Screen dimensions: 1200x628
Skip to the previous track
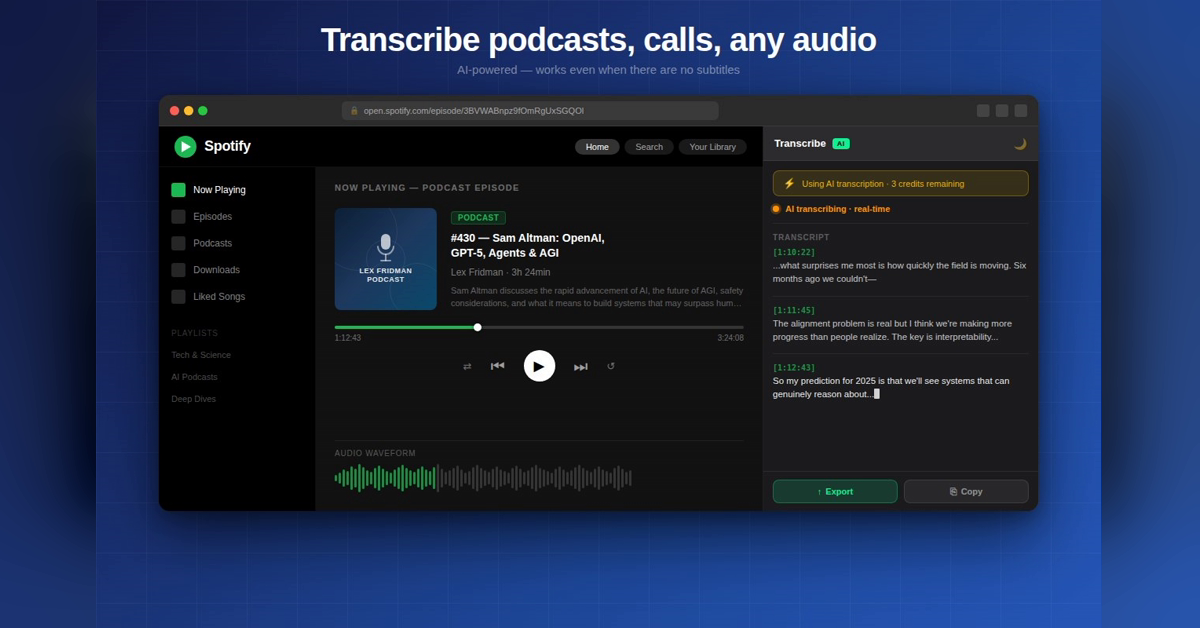pyautogui.click(x=497, y=366)
